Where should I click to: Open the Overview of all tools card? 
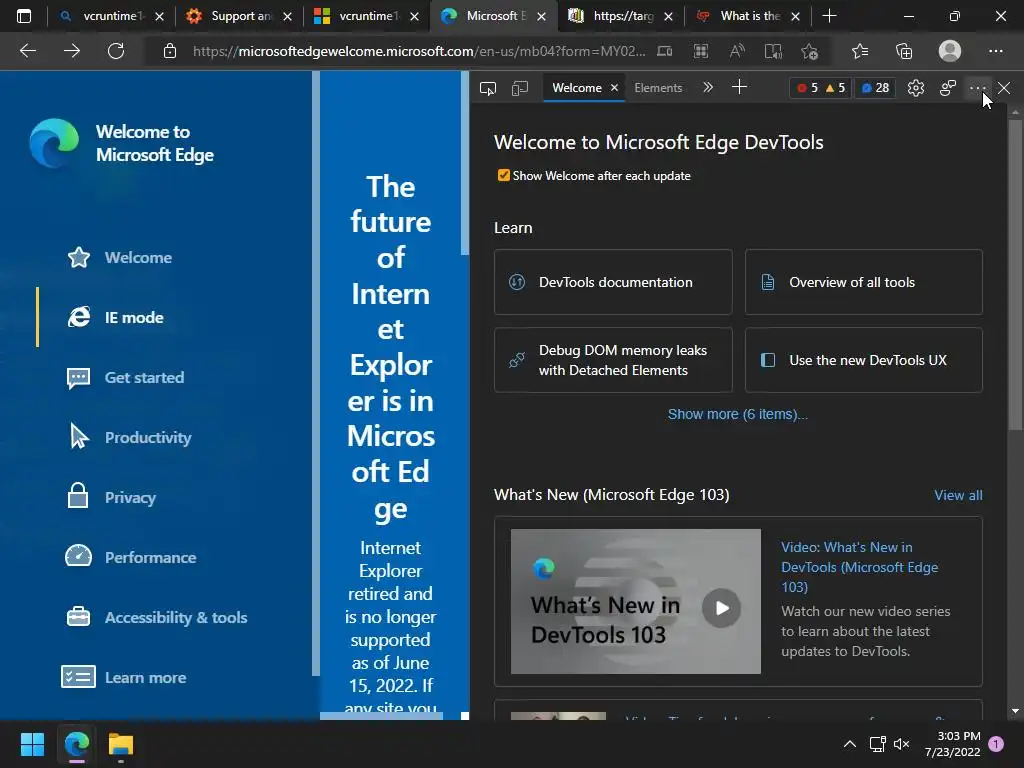tap(863, 282)
